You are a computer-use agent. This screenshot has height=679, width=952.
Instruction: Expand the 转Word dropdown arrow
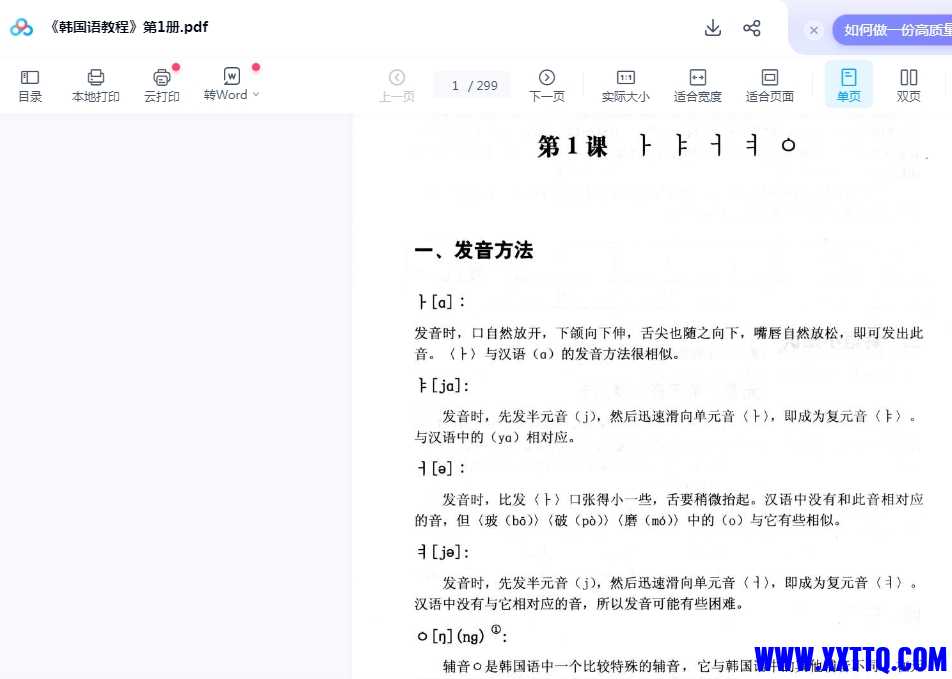pyautogui.click(x=256, y=95)
